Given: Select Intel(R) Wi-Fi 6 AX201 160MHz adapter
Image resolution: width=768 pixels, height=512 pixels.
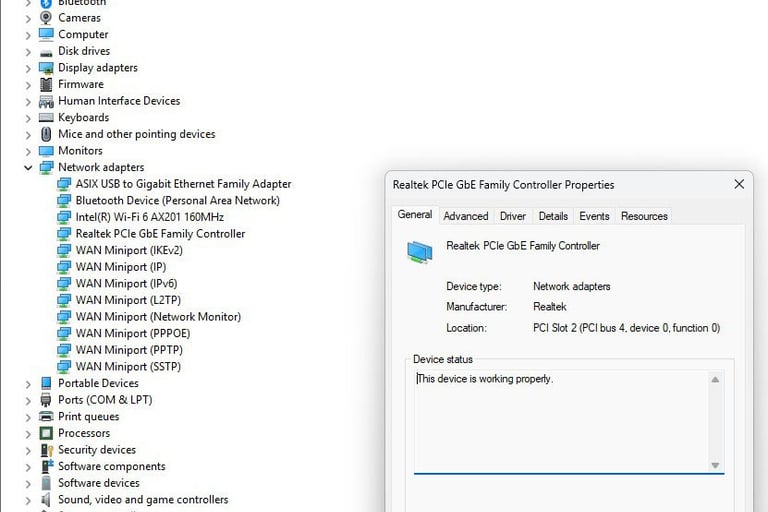Looking at the screenshot, I should point(149,217).
